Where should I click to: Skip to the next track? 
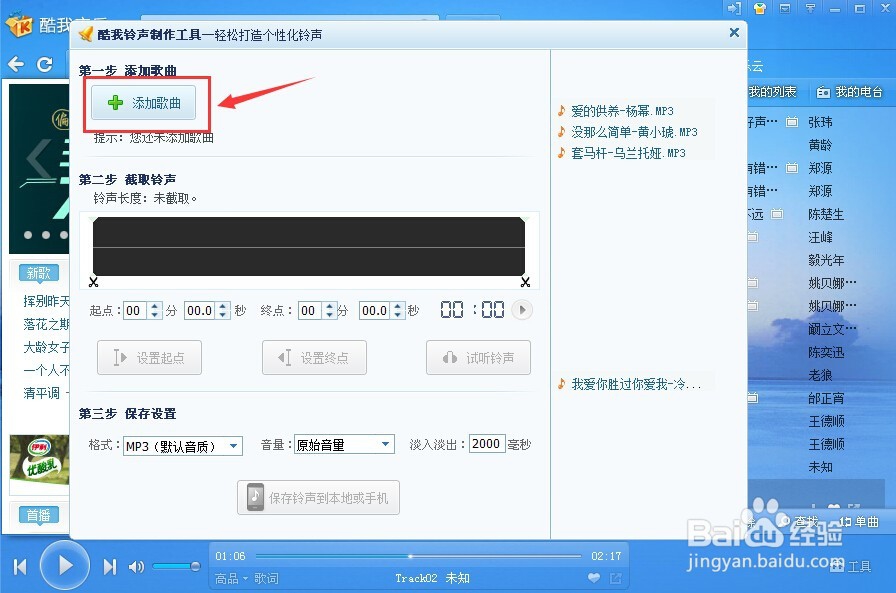[109, 564]
